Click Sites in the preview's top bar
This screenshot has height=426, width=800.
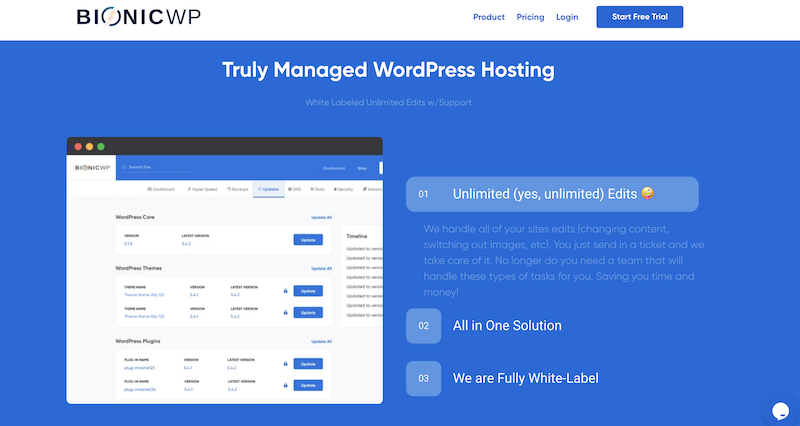tap(362, 168)
